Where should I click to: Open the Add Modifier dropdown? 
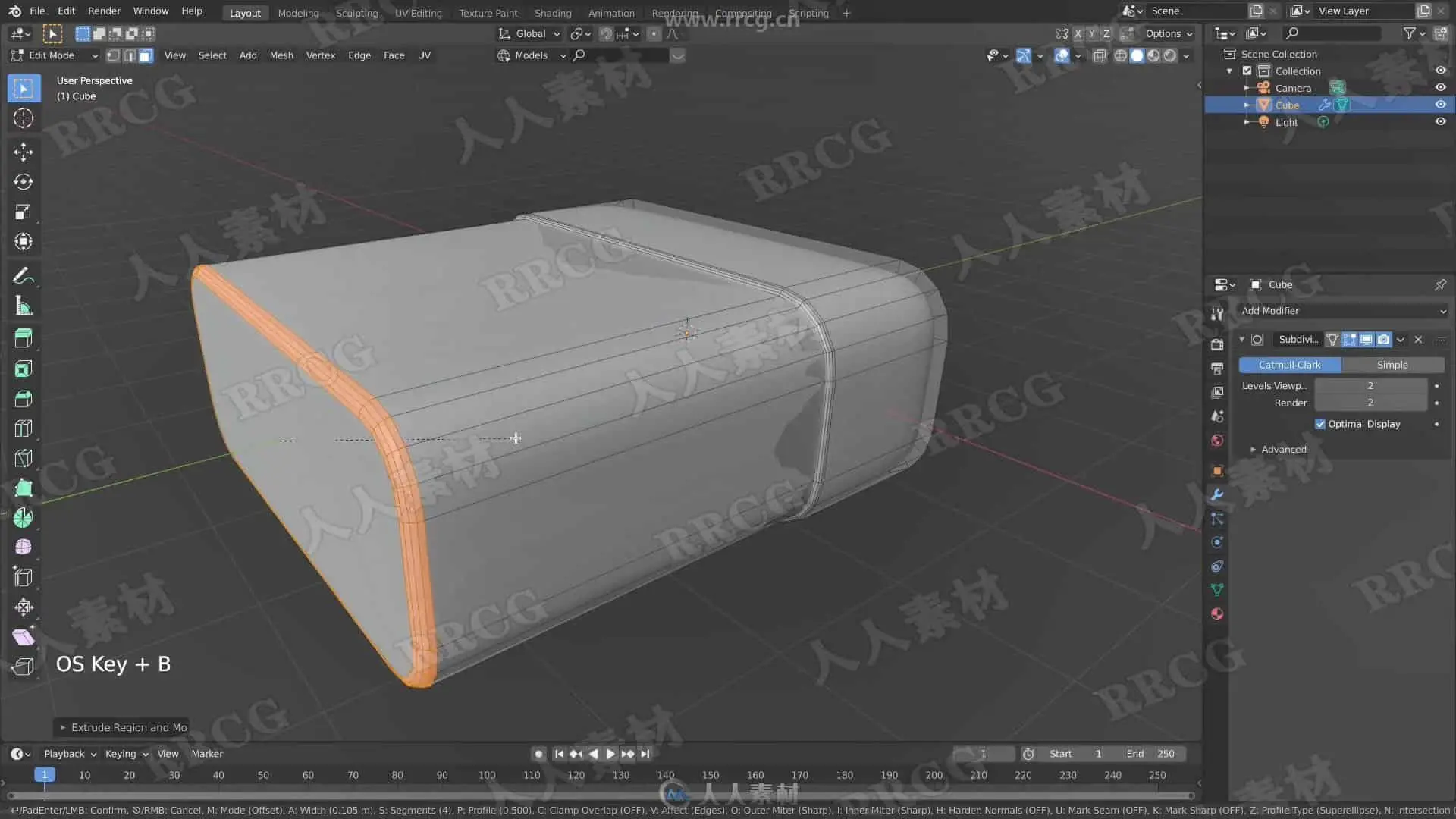pyautogui.click(x=1342, y=311)
